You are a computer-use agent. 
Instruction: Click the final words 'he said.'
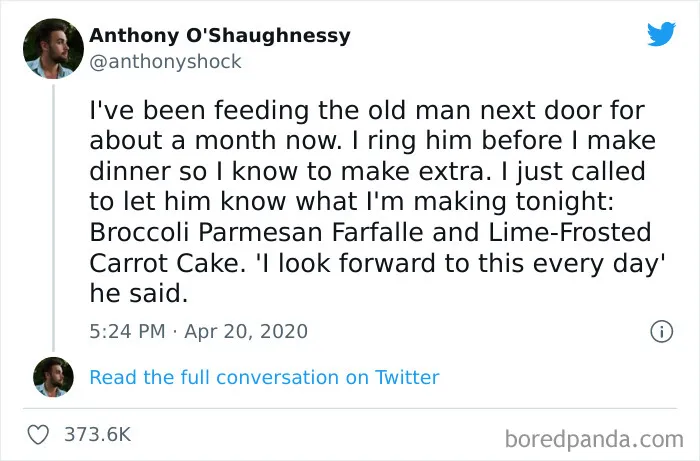[139, 294]
